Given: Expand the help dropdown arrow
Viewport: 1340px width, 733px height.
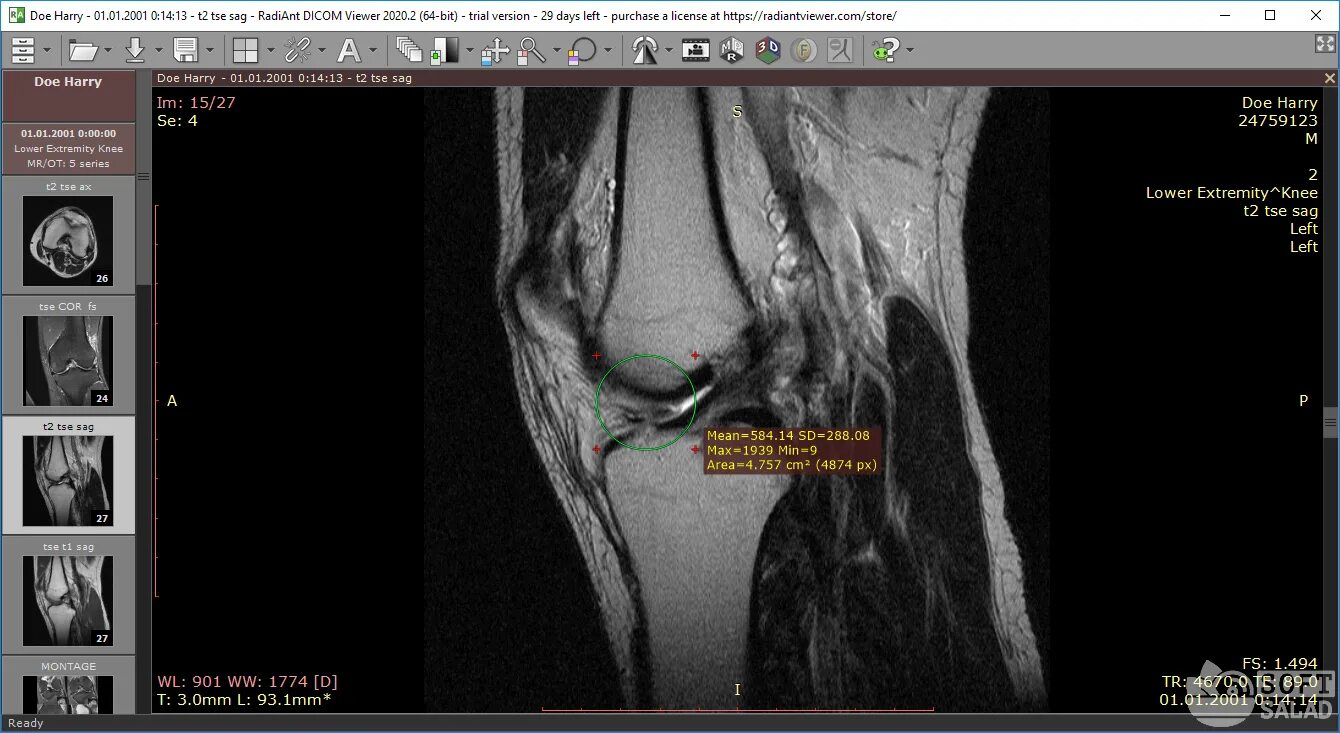Looking at the screenshot, I should click(908, 50).
